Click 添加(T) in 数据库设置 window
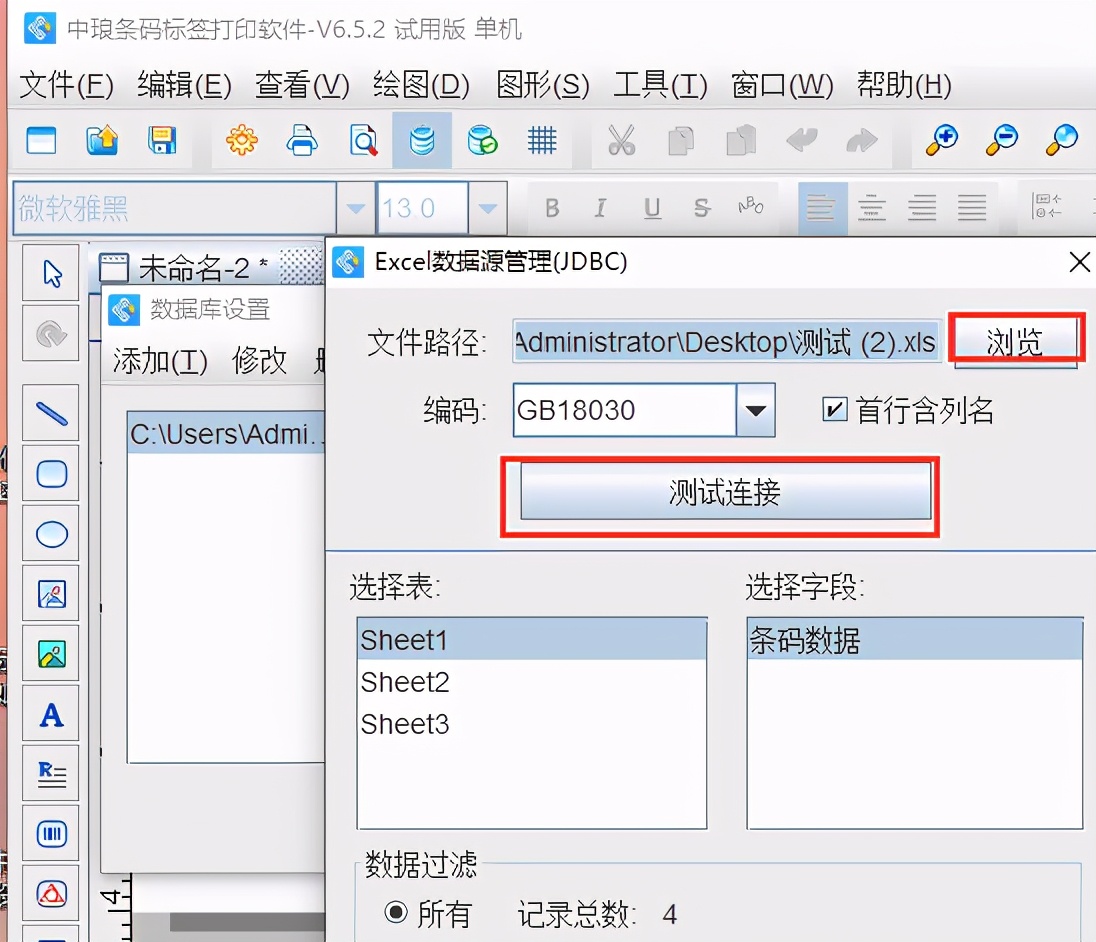1096x942 pixels. [160, 361]
